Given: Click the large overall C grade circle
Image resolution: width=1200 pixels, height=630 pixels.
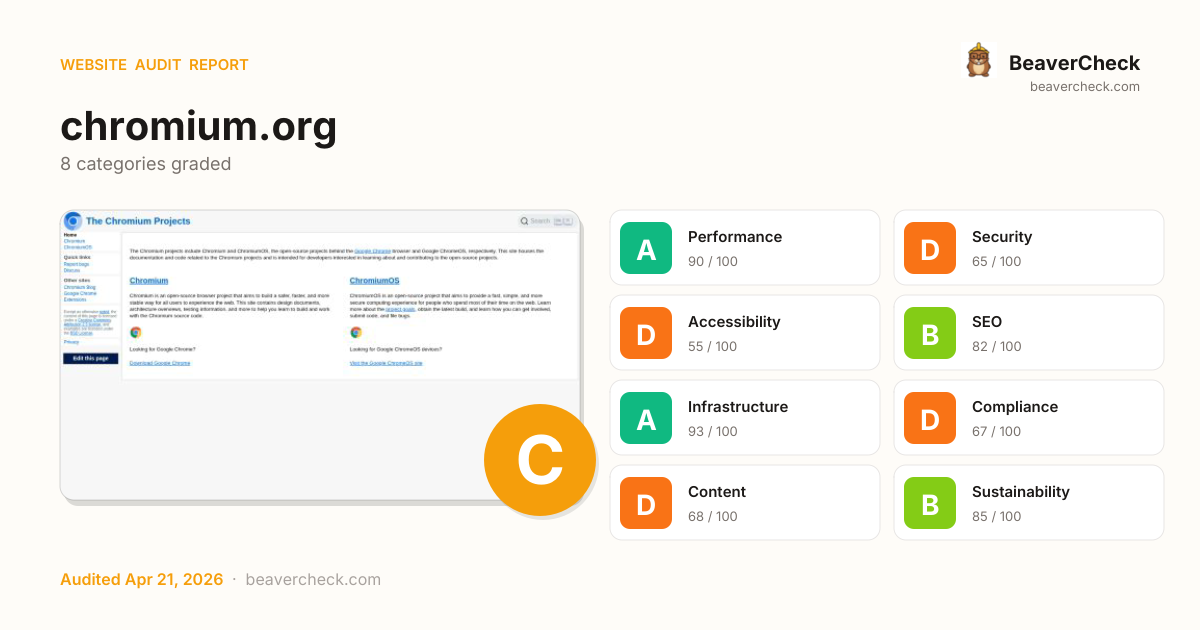Looking at the screenshot, I should coord(540,460).
